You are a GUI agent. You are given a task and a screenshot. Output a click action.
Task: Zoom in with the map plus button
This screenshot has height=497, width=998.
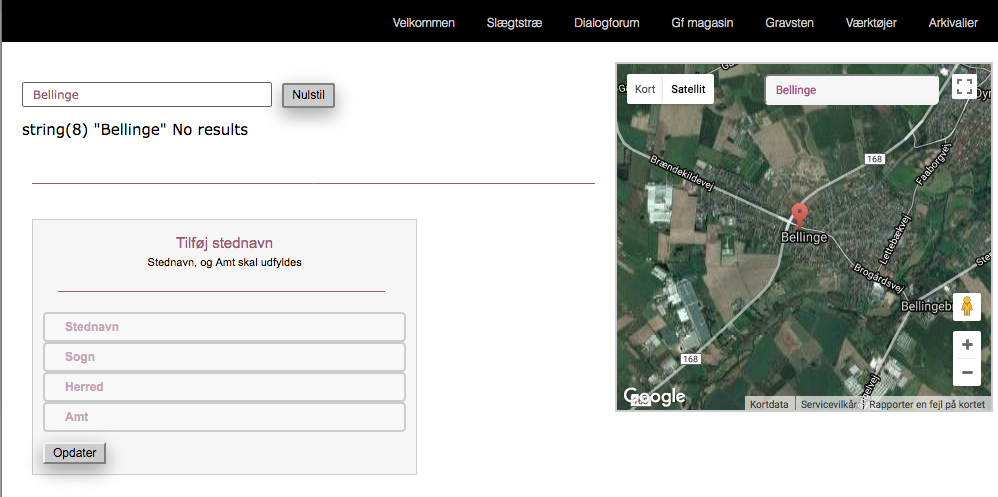point(966,344)
